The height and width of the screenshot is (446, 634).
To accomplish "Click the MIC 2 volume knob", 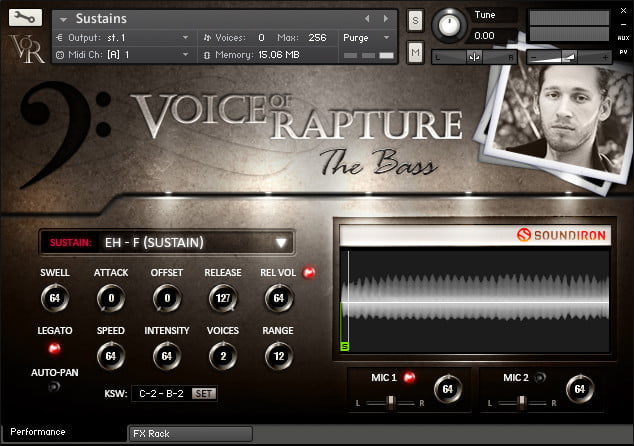I will (x=580, y=389).
